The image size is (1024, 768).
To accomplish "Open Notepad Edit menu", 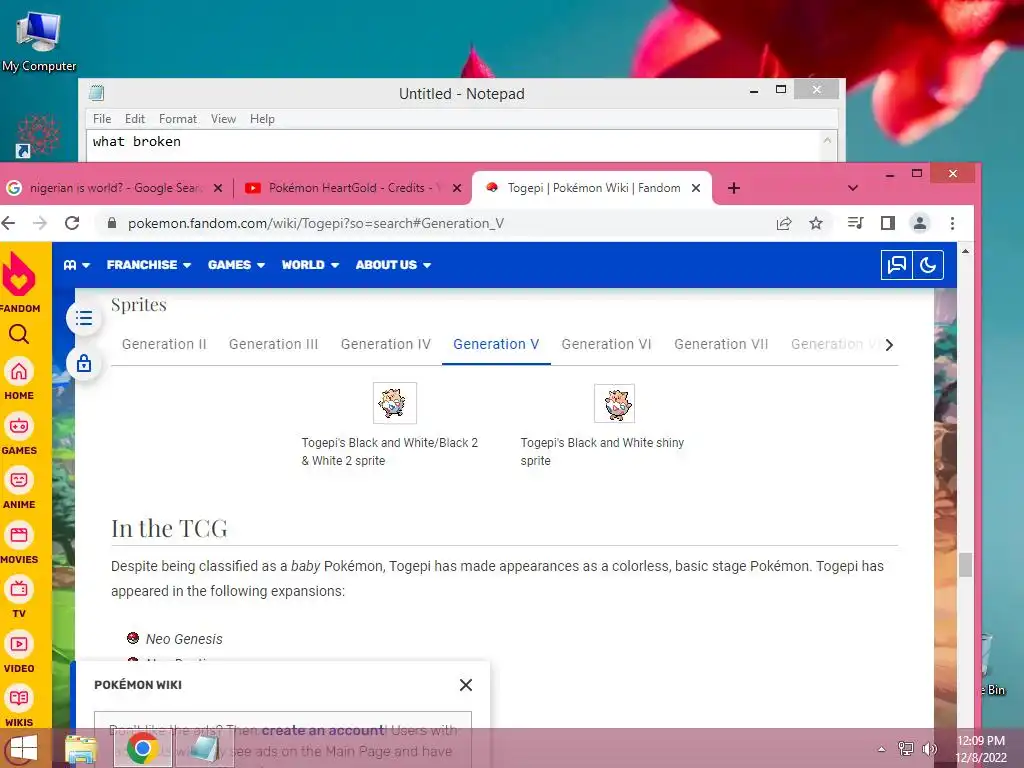I will pos(135,119).
